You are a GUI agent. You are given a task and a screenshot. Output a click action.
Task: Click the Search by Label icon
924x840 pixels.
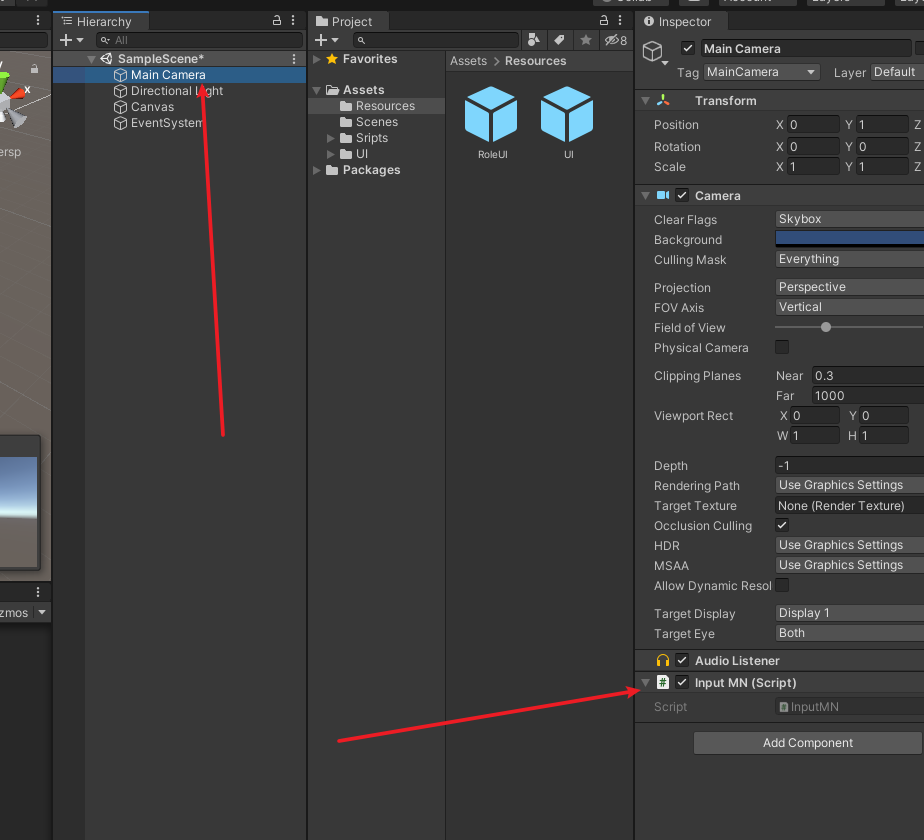(x=559, y=40)
